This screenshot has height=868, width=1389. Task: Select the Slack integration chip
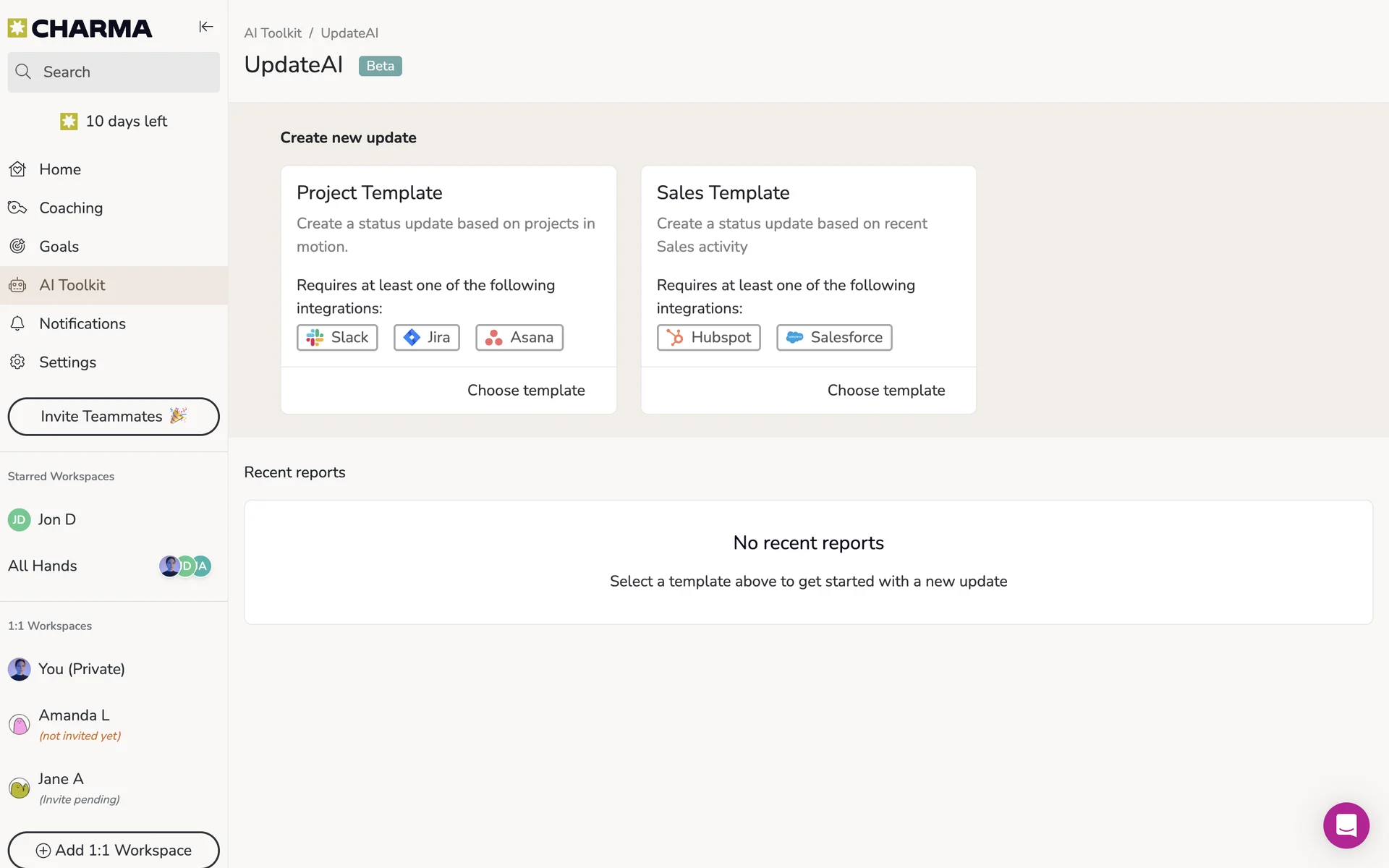point(337,337)
